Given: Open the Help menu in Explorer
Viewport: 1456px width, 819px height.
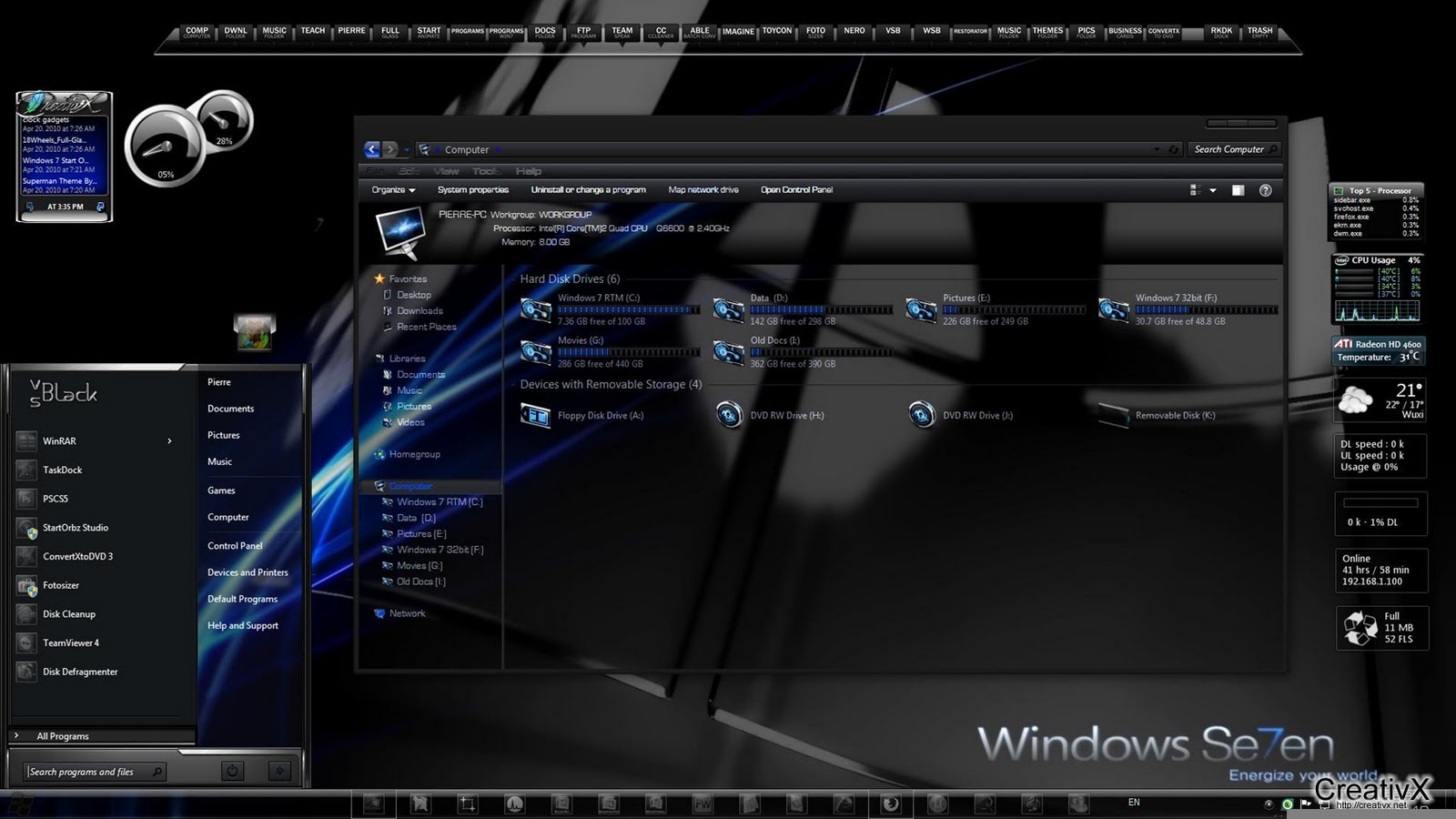Looking at the screenshot, I should pyautogui.click(x=529, y=171).
